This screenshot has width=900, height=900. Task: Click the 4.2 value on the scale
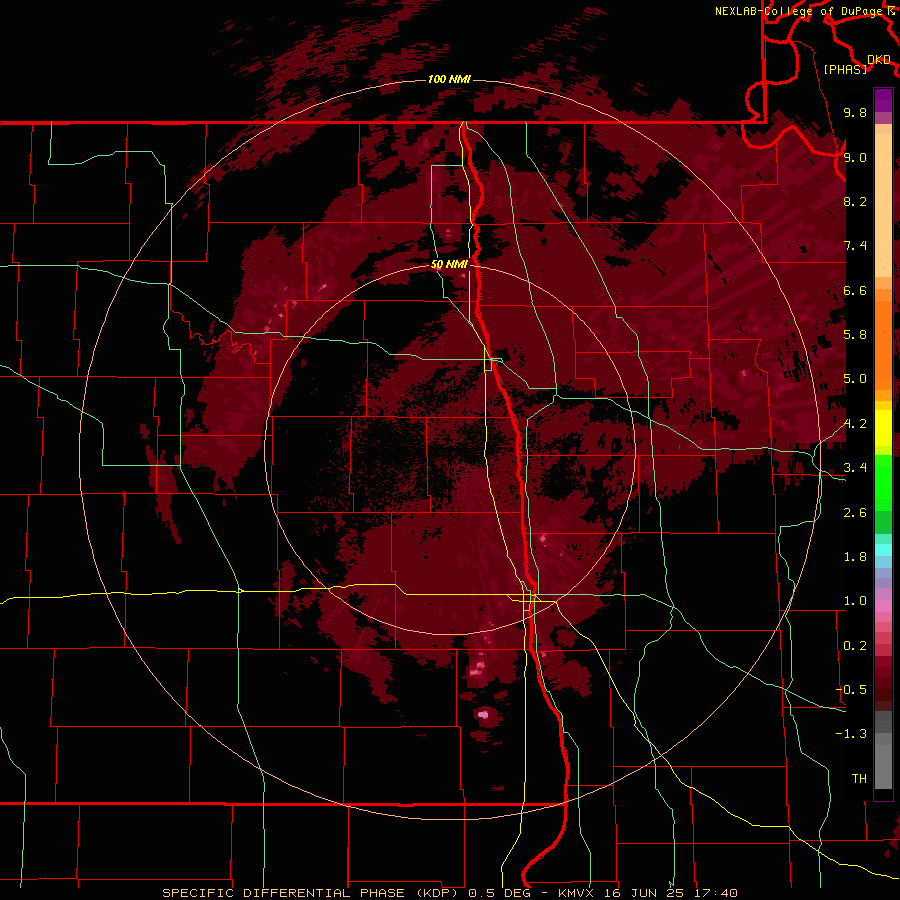pos(855,424)
